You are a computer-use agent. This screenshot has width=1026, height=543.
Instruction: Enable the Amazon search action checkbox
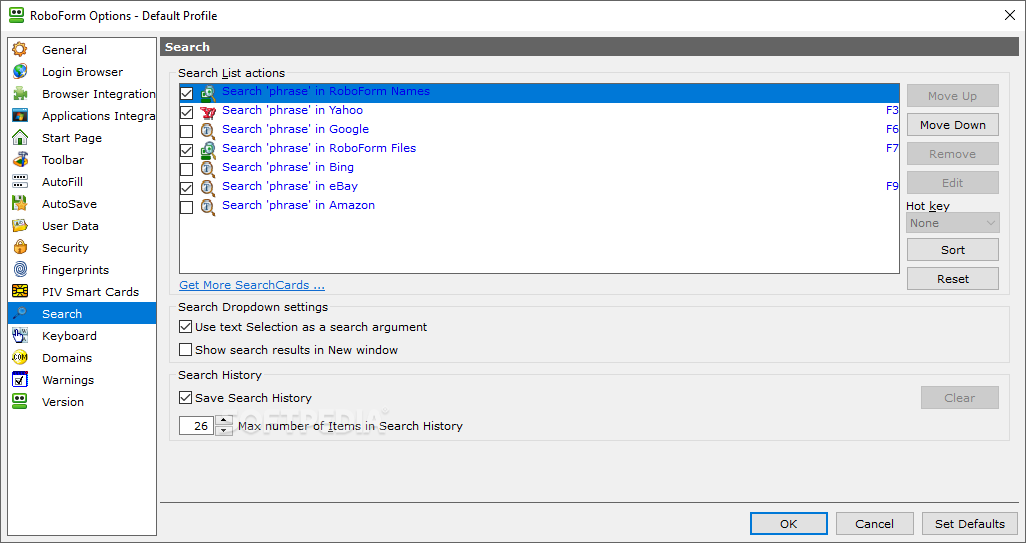[186, 207]
